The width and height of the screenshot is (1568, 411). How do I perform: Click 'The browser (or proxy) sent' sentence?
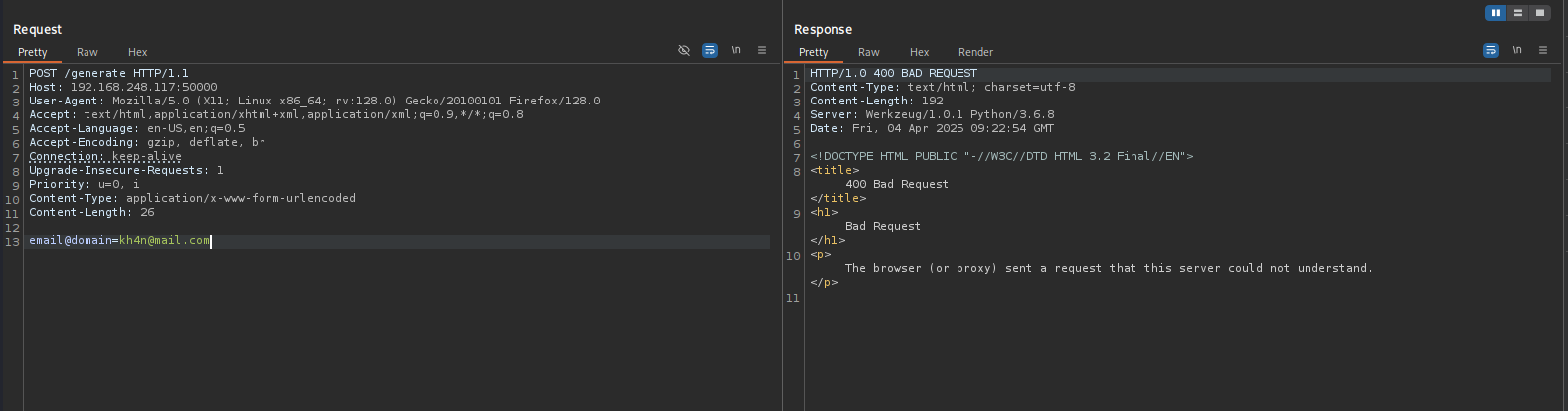coord(1109,268)
